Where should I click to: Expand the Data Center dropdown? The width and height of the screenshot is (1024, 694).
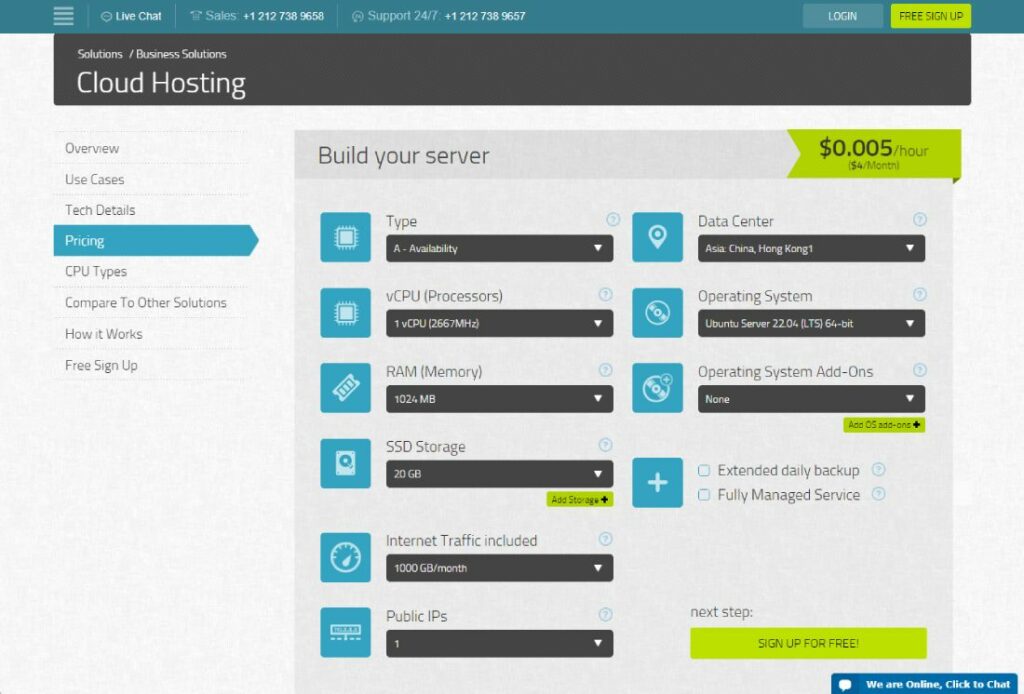pos(811,248)
